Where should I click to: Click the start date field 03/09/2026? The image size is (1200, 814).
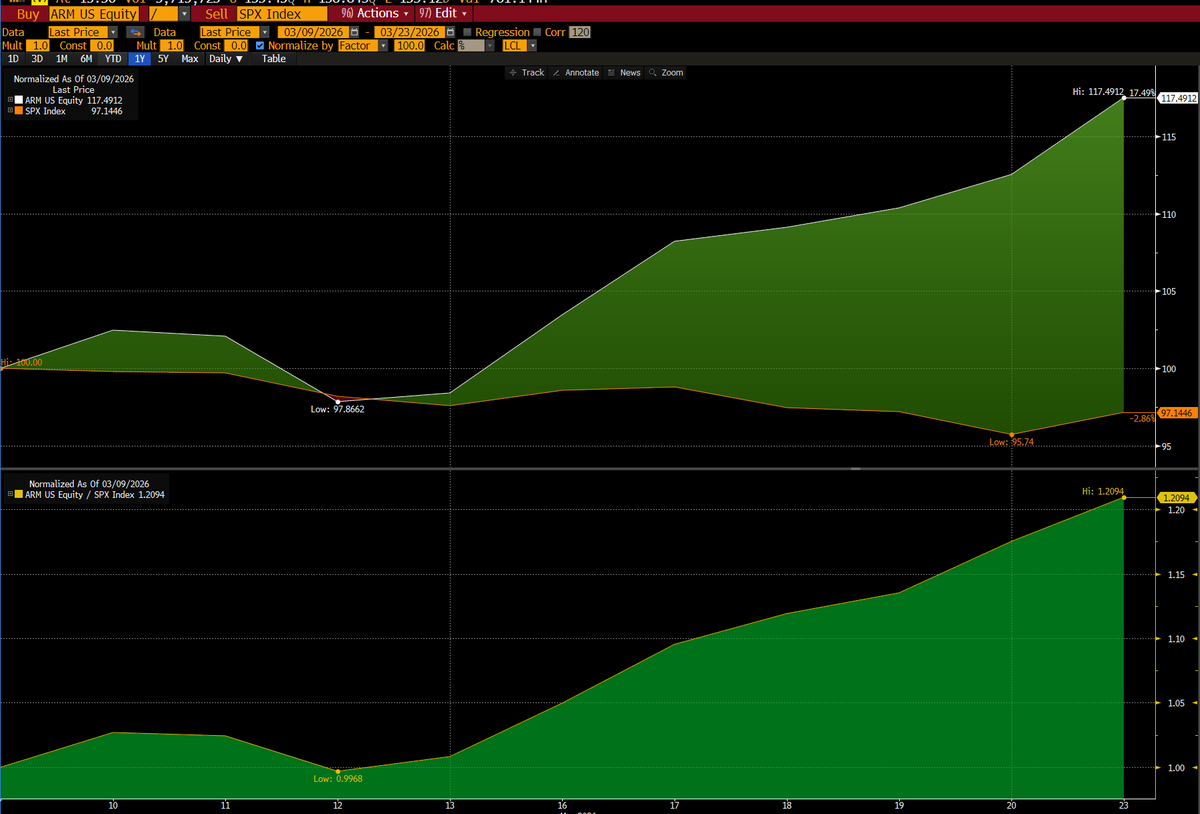click(x=313, y=32)
